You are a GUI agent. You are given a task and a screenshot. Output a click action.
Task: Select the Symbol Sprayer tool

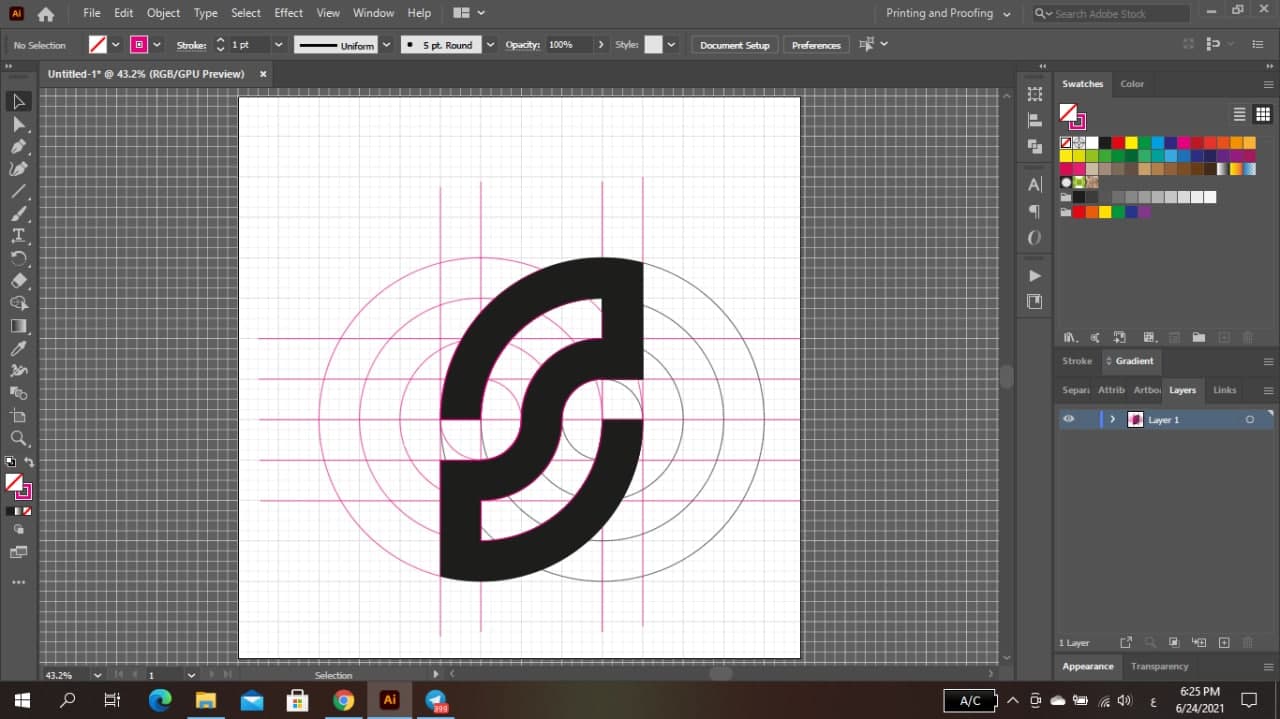pyautogui.click(x=18, y=371)
